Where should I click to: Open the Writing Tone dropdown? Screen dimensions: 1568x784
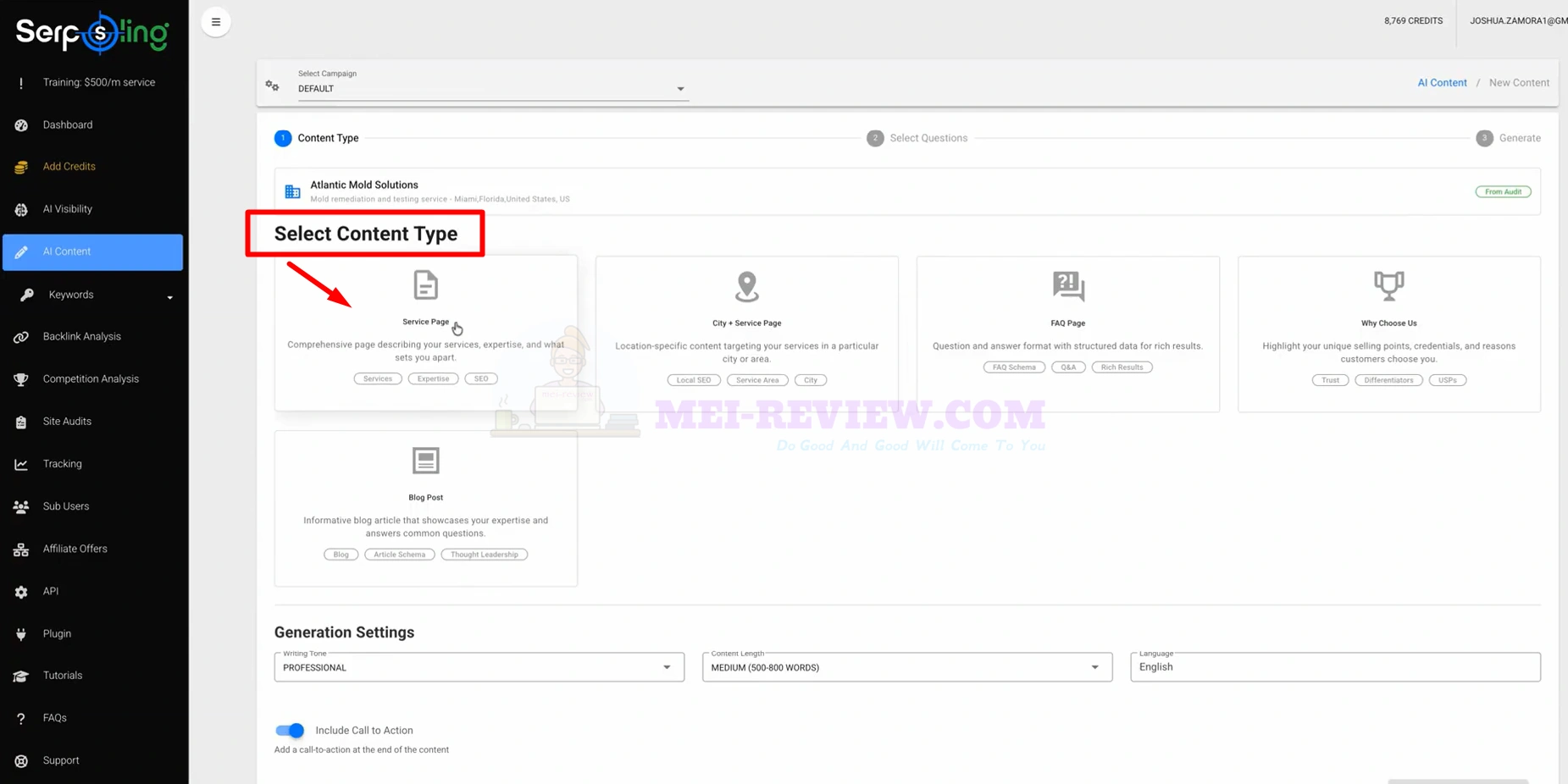[x=479, y=667]
